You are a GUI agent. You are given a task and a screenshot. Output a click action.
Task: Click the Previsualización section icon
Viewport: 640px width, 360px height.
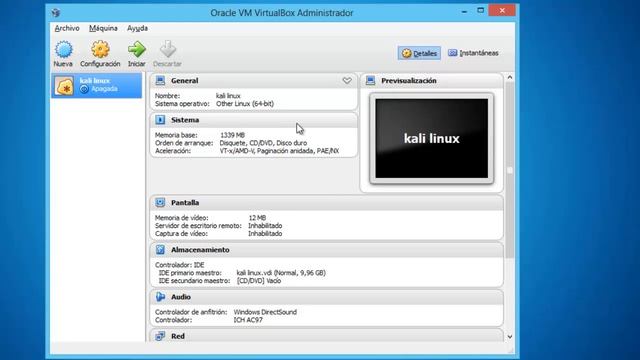[370, 81]
